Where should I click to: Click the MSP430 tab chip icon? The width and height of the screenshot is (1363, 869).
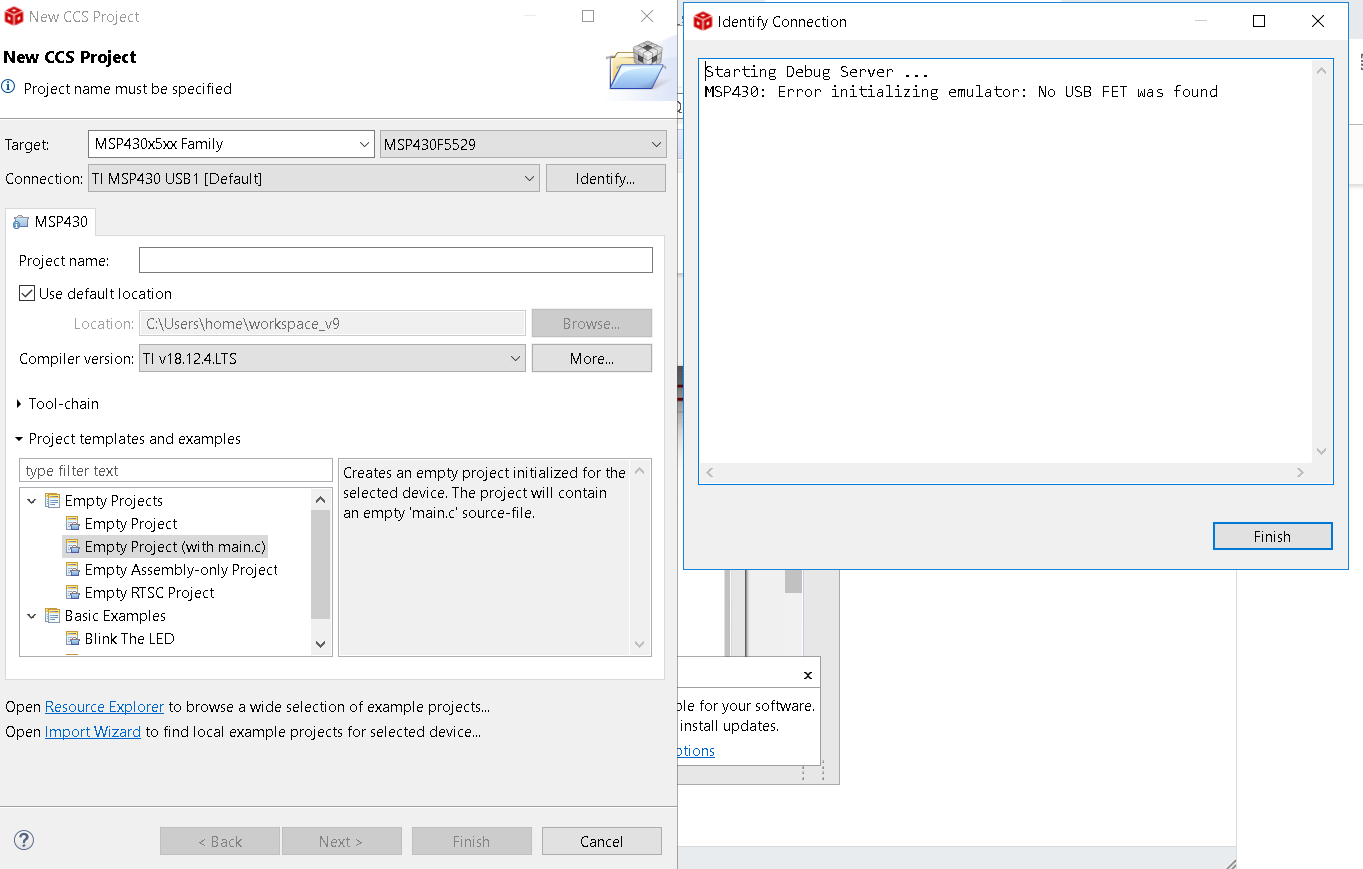coord(21,222)
